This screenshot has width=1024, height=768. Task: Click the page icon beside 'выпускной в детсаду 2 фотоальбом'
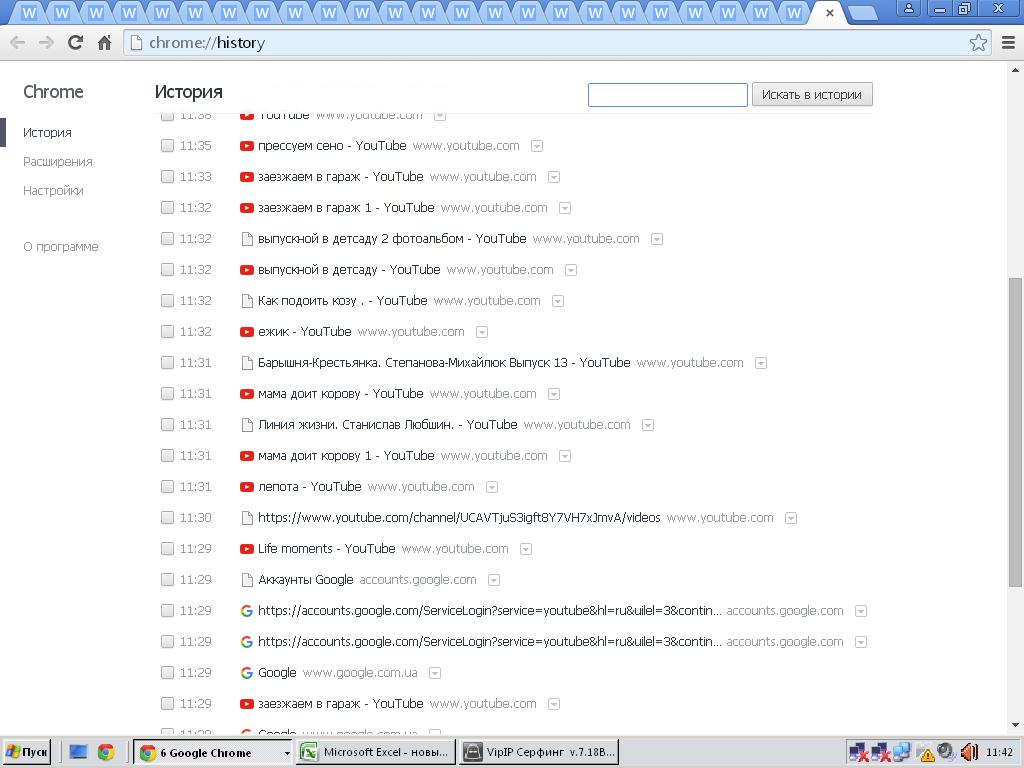coord(247,239)
